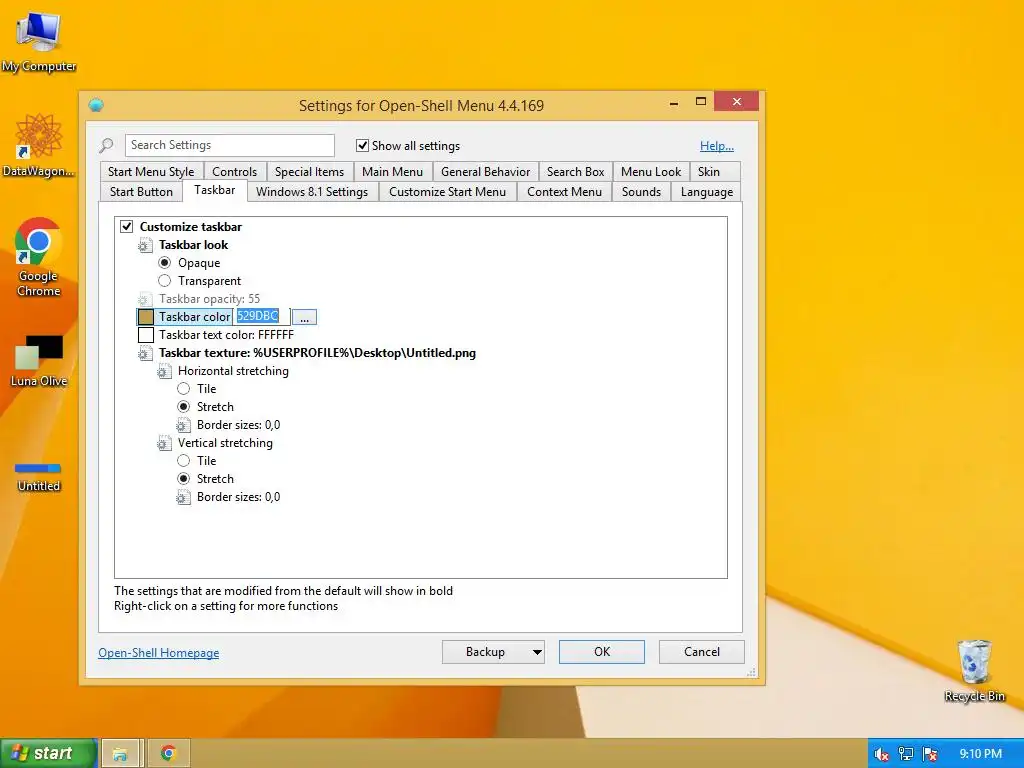Open the Backup dropdown arrow
Screen dimensions: 1024x768
coord(537,652)
